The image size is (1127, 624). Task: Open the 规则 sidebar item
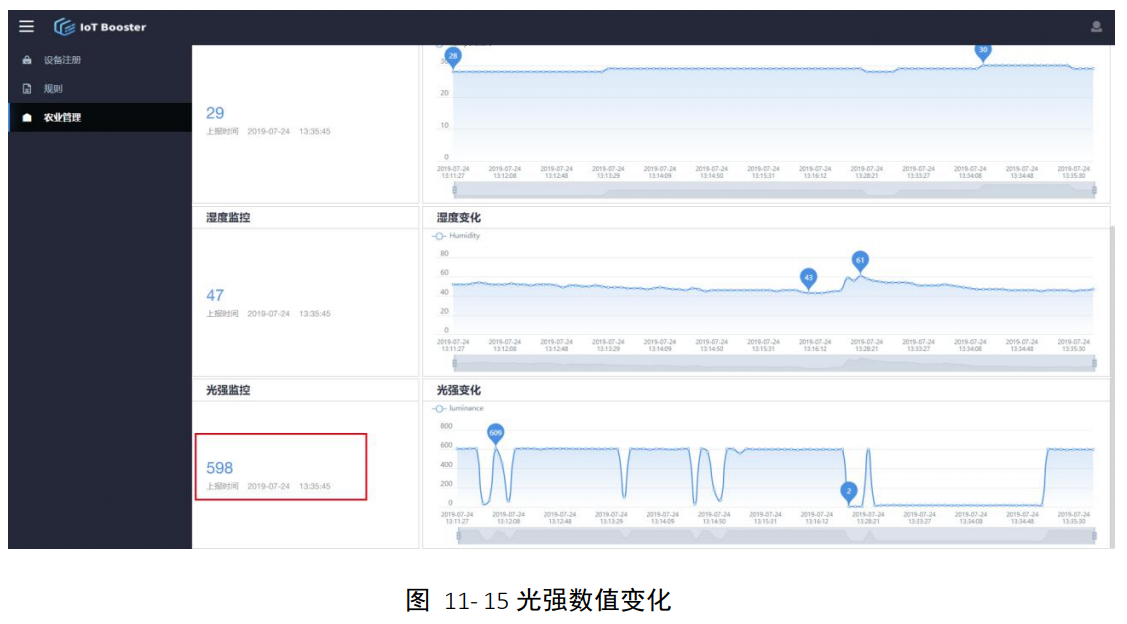53,88
